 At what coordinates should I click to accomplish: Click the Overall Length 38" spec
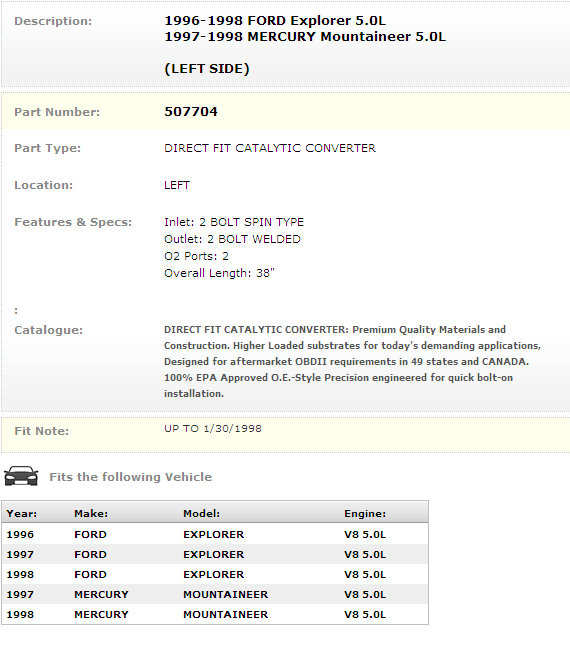(x=219, y=273)
